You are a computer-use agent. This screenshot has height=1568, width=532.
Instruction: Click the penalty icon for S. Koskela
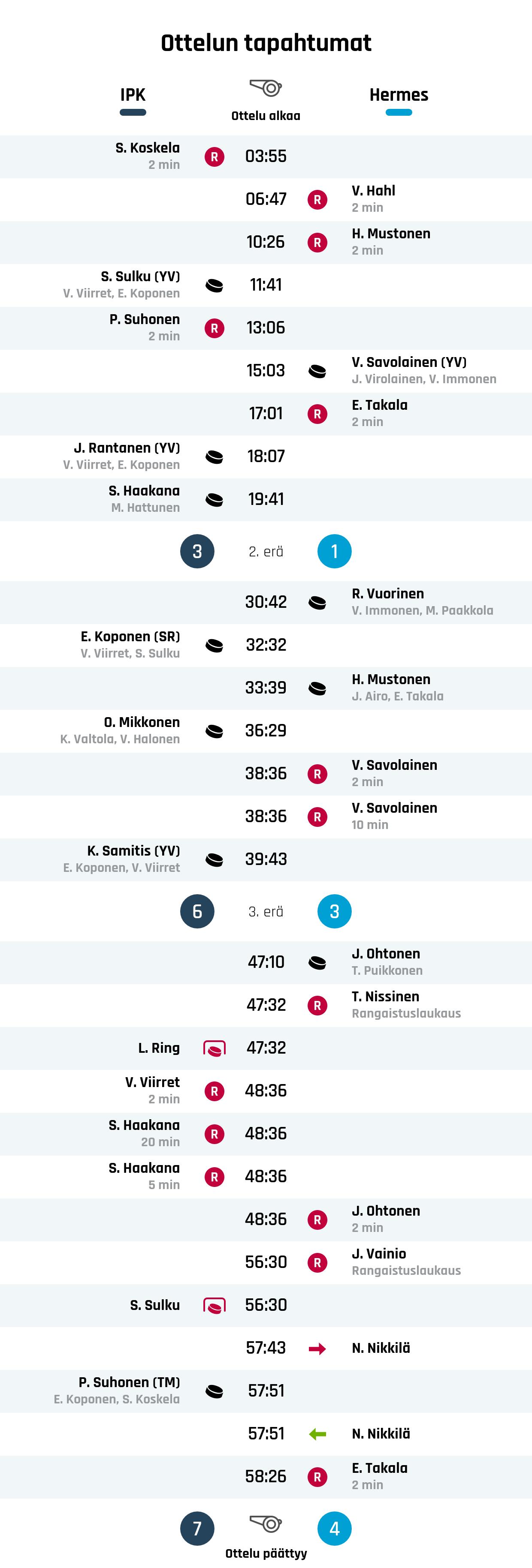pyautogui.click(x=214, y=157)
